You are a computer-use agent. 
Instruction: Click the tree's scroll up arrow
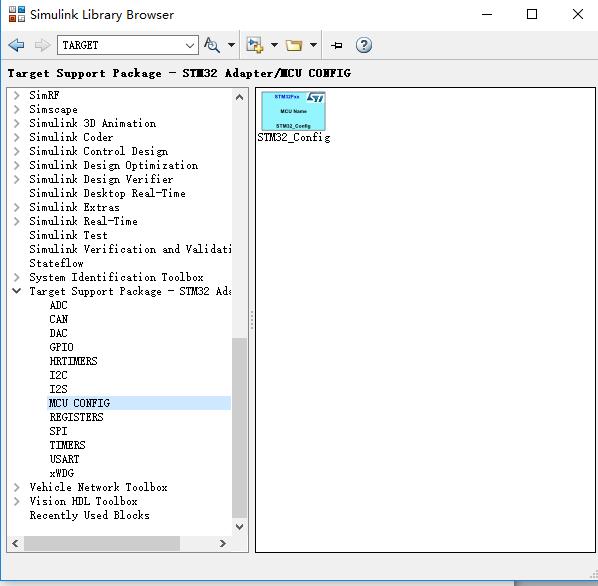click(x=240, y=97)
